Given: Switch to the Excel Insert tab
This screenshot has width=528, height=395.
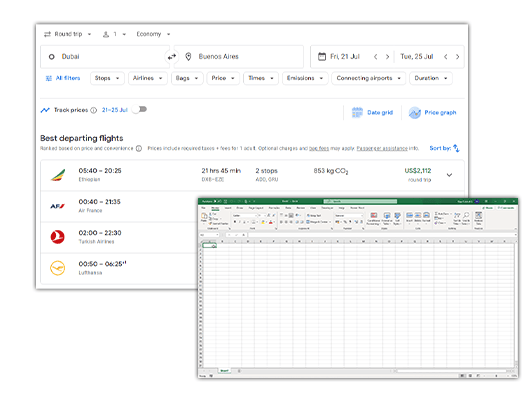Looking at the screenshot, I should pos(228,208).
